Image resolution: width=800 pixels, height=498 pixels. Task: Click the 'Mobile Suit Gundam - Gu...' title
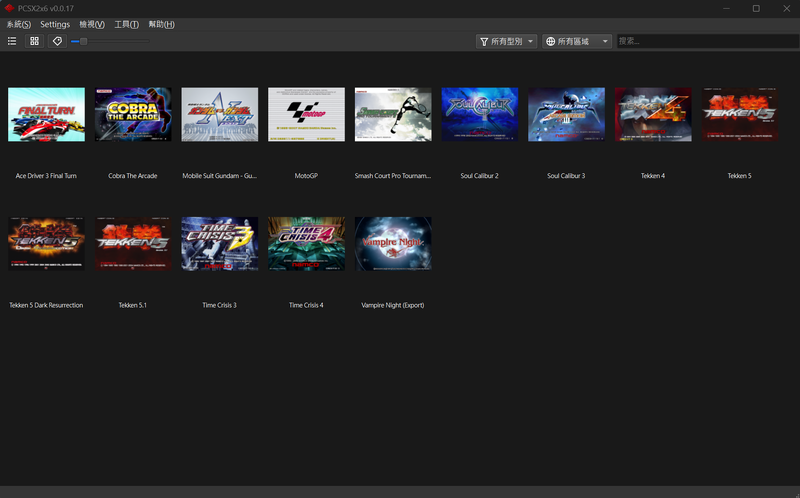click(219, 176)
